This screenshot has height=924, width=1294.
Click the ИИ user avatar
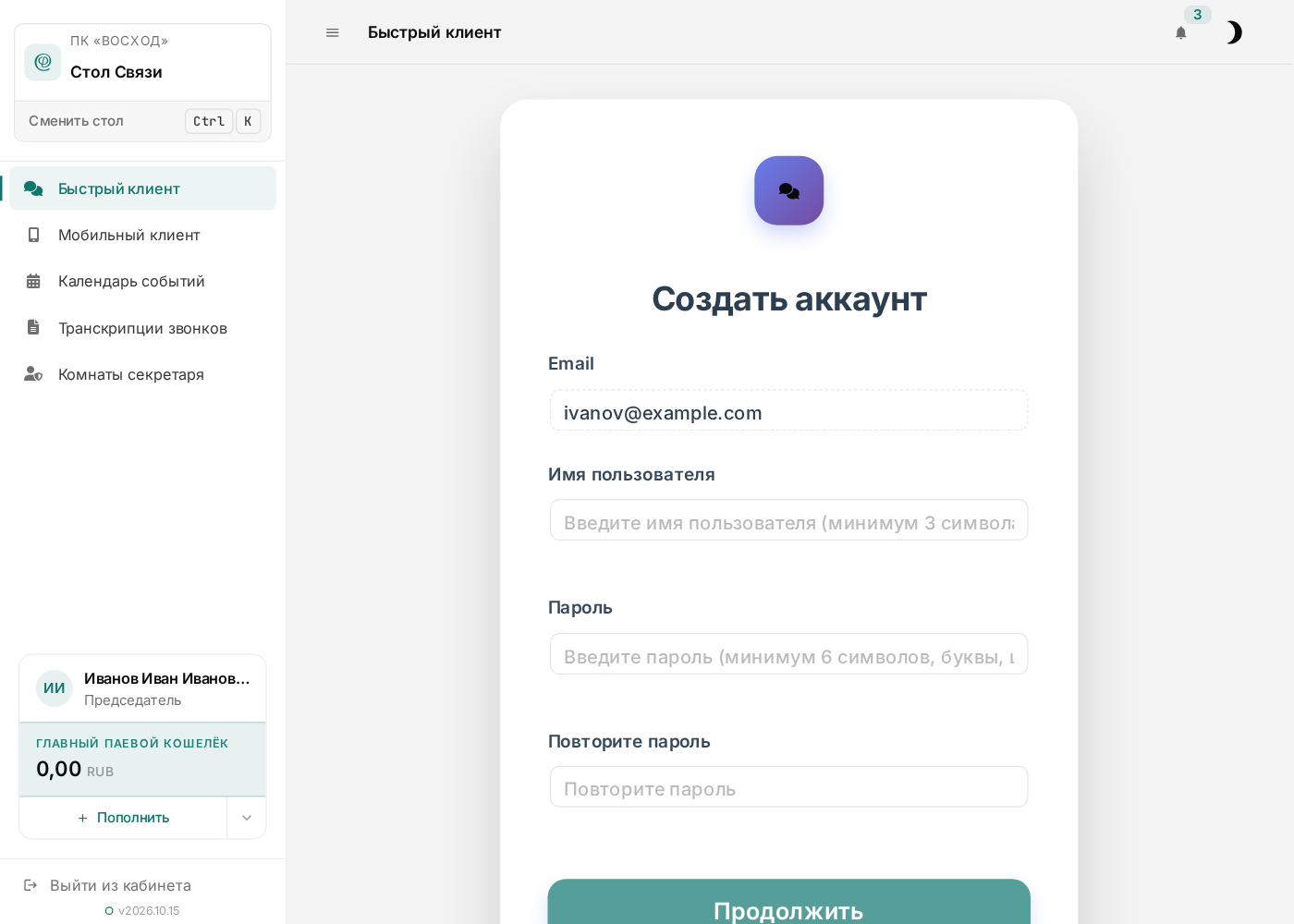click(55, 688)
